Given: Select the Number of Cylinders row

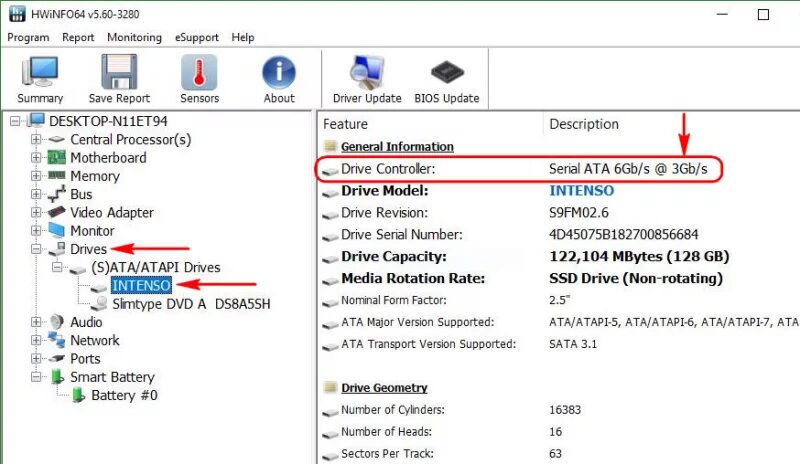Looking at the screenshot, I should (x=559, y=409).
